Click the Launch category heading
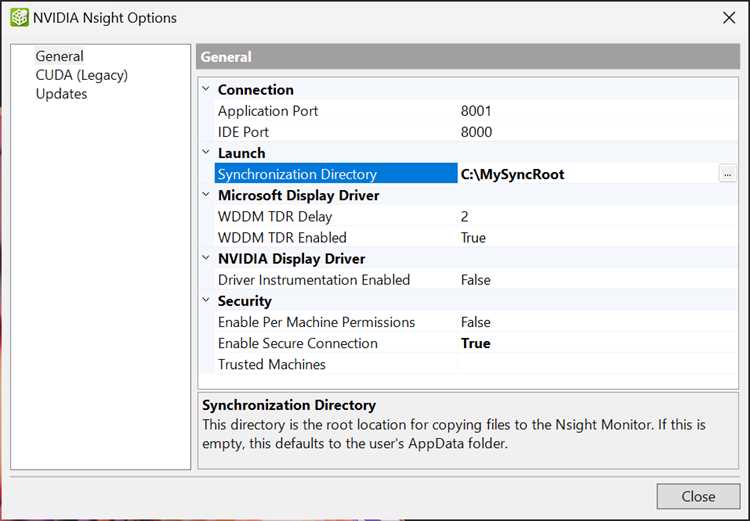750x521 pixels. (x=241, y=153)
